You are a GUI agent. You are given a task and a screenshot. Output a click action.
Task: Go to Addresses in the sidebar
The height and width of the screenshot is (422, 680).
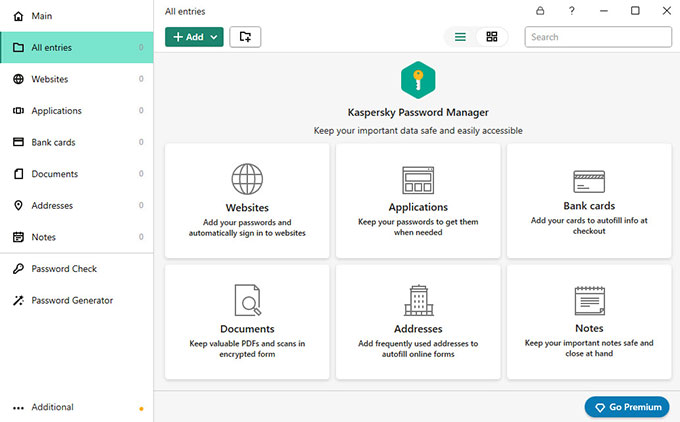point(76,206)
